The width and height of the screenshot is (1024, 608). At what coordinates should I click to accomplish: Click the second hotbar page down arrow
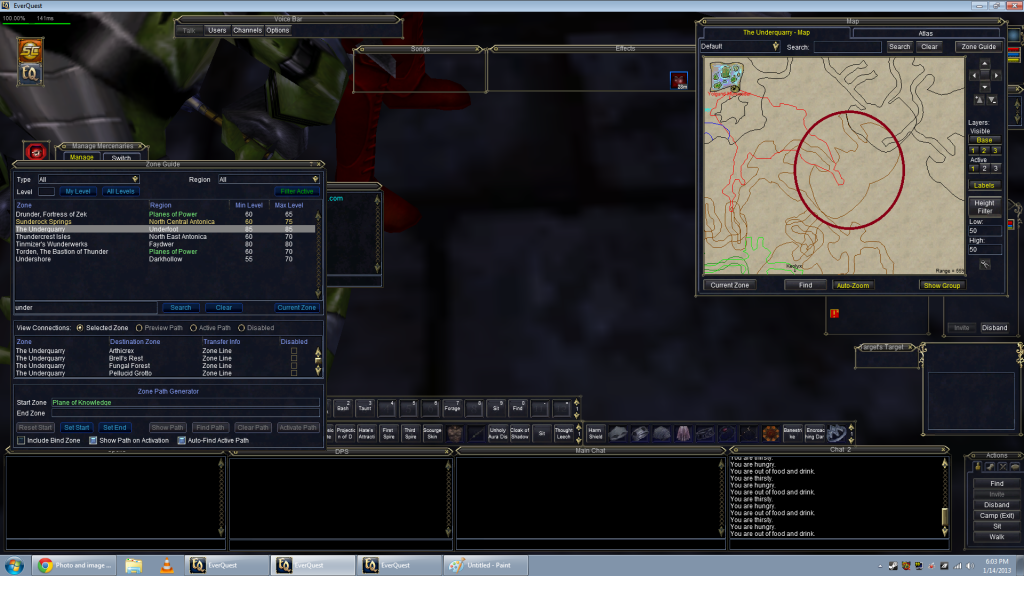(x=579, y=440)
